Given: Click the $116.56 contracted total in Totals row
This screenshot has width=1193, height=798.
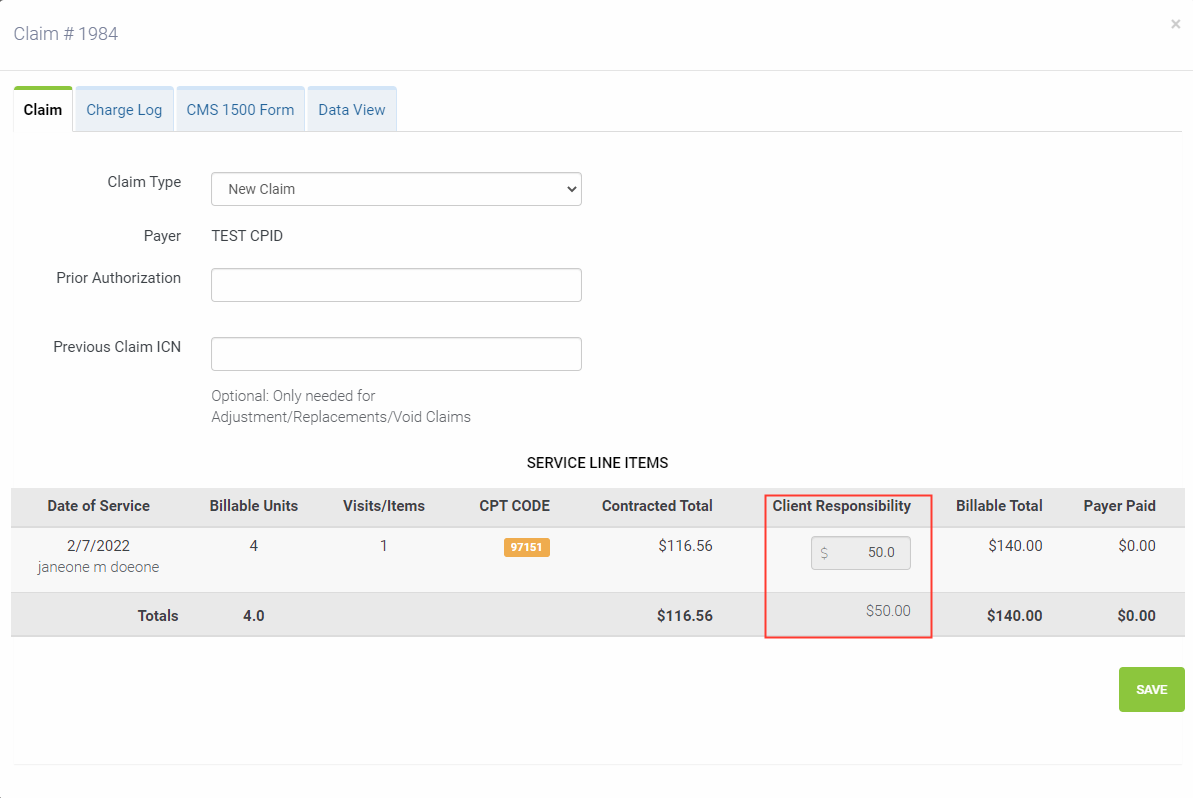Looking at the screenshot, I should click(685, 615).
